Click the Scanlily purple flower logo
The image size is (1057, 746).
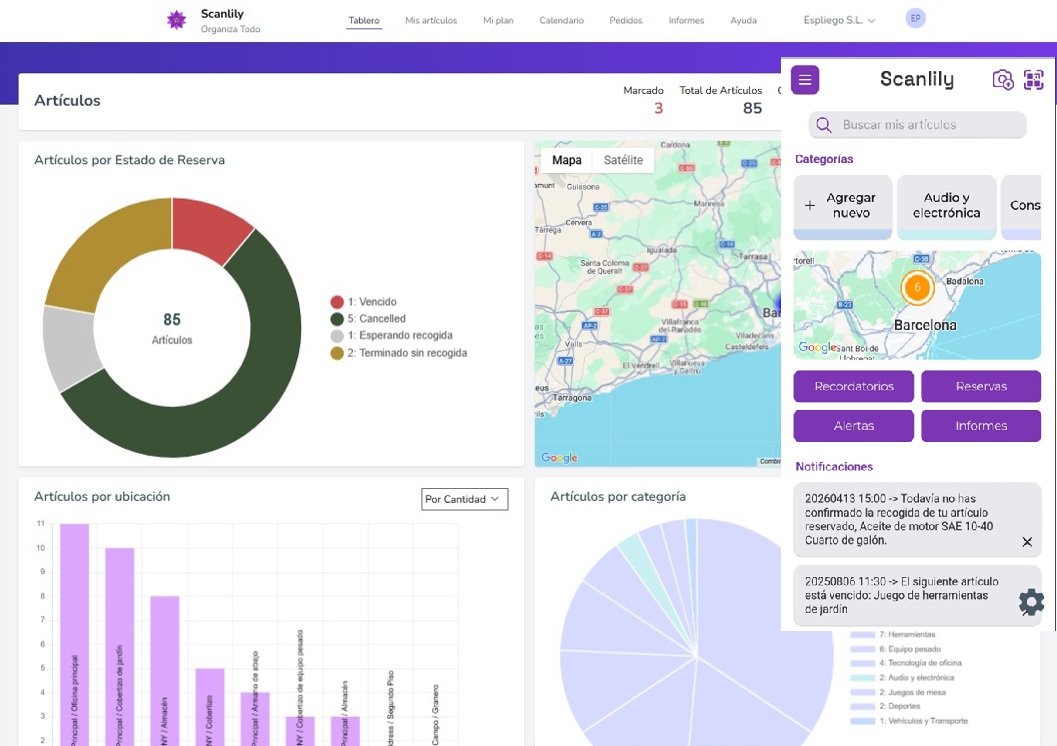point(177,20)
